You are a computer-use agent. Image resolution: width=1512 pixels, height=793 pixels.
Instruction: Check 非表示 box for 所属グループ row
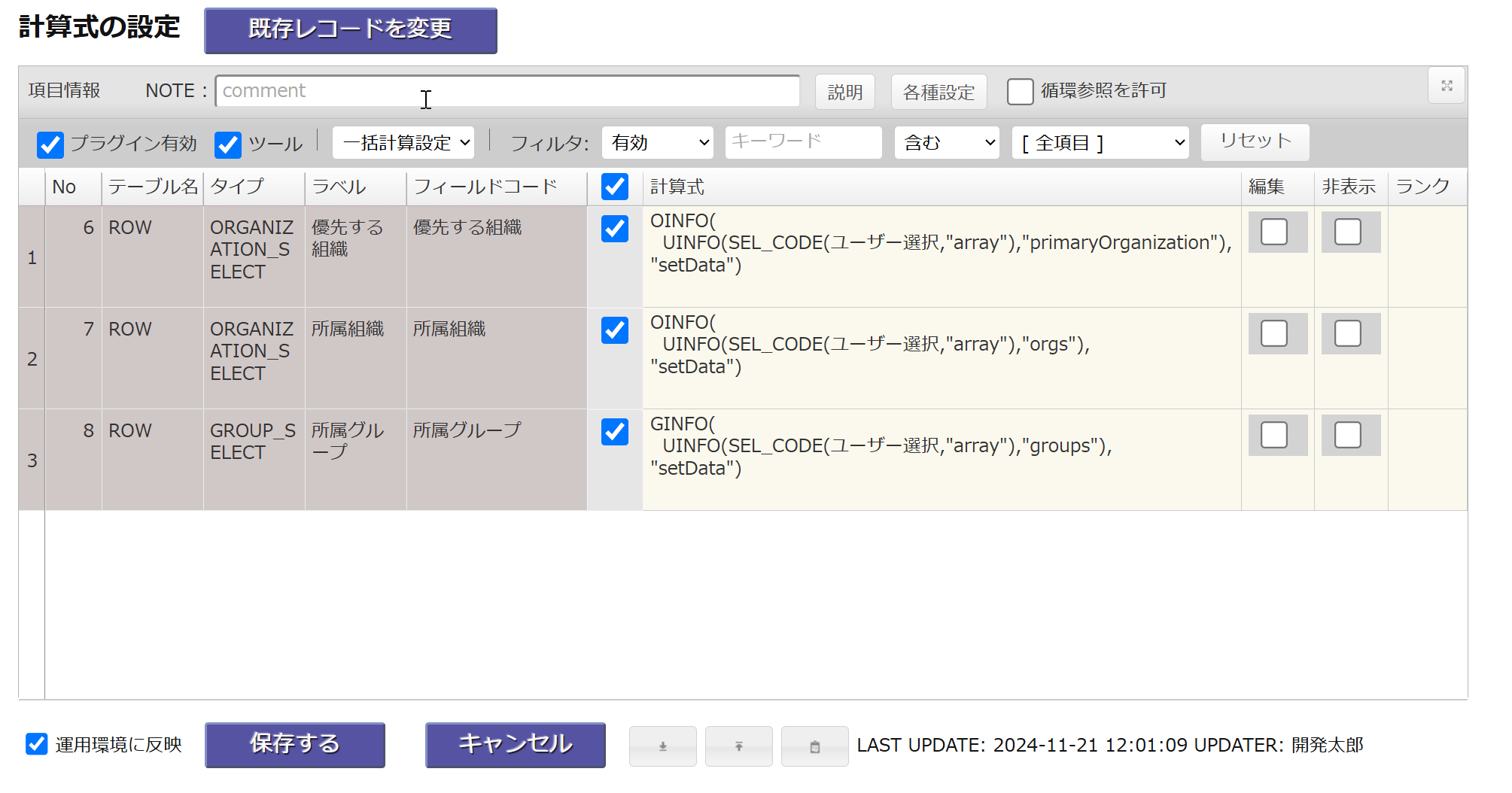(1347, 435)
